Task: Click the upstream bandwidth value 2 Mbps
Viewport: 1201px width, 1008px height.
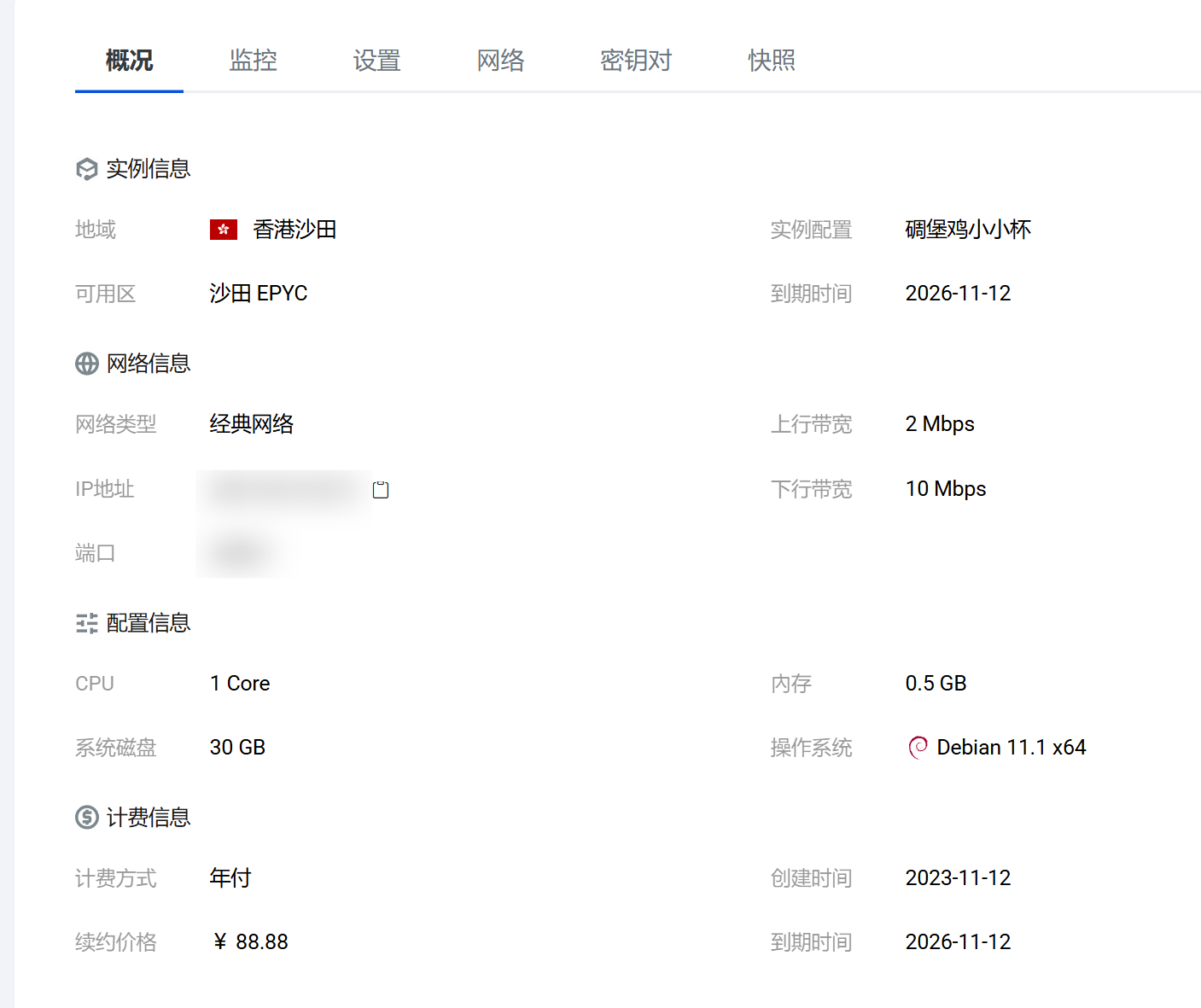Action: click(x=940, y=424)
